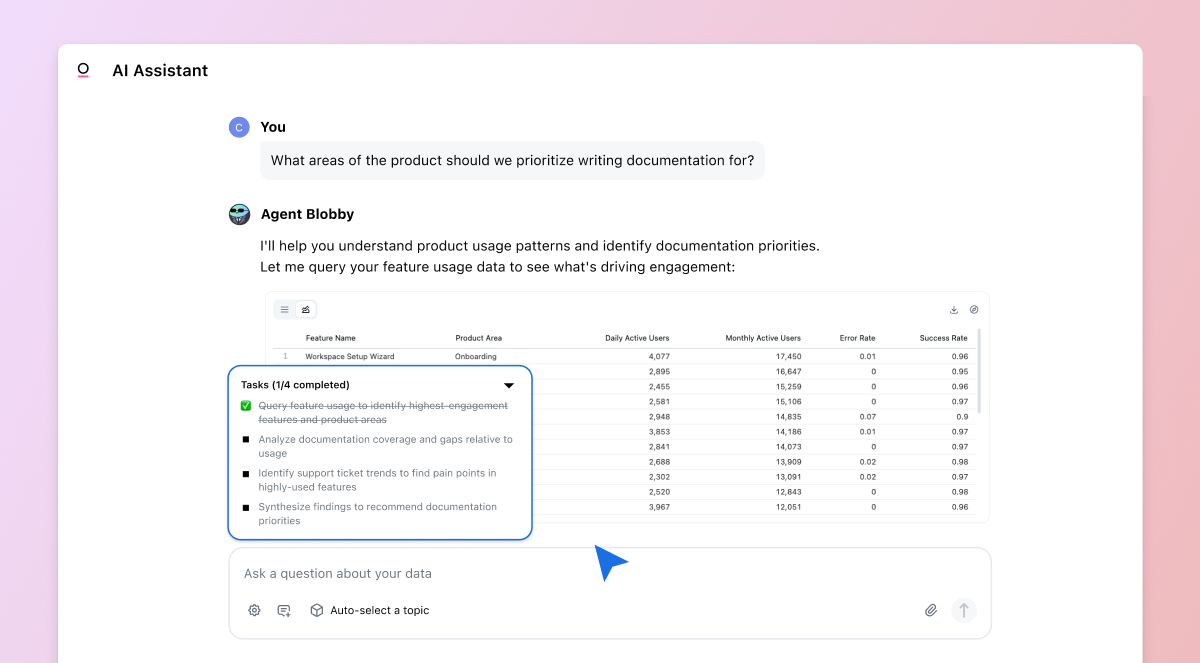1200x663 pixels.
Task: Click the Error Rate column header
Action: tap(857, 338)
